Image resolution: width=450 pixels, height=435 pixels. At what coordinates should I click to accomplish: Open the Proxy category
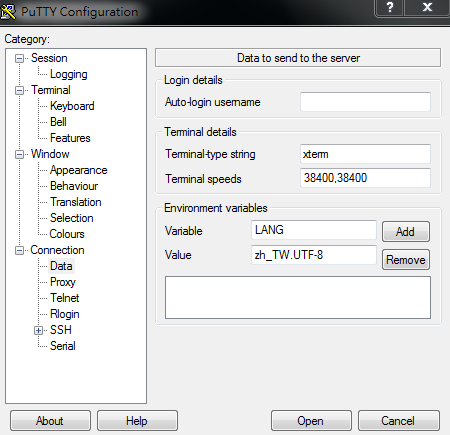pyautogui.click(x=63, y=282)
